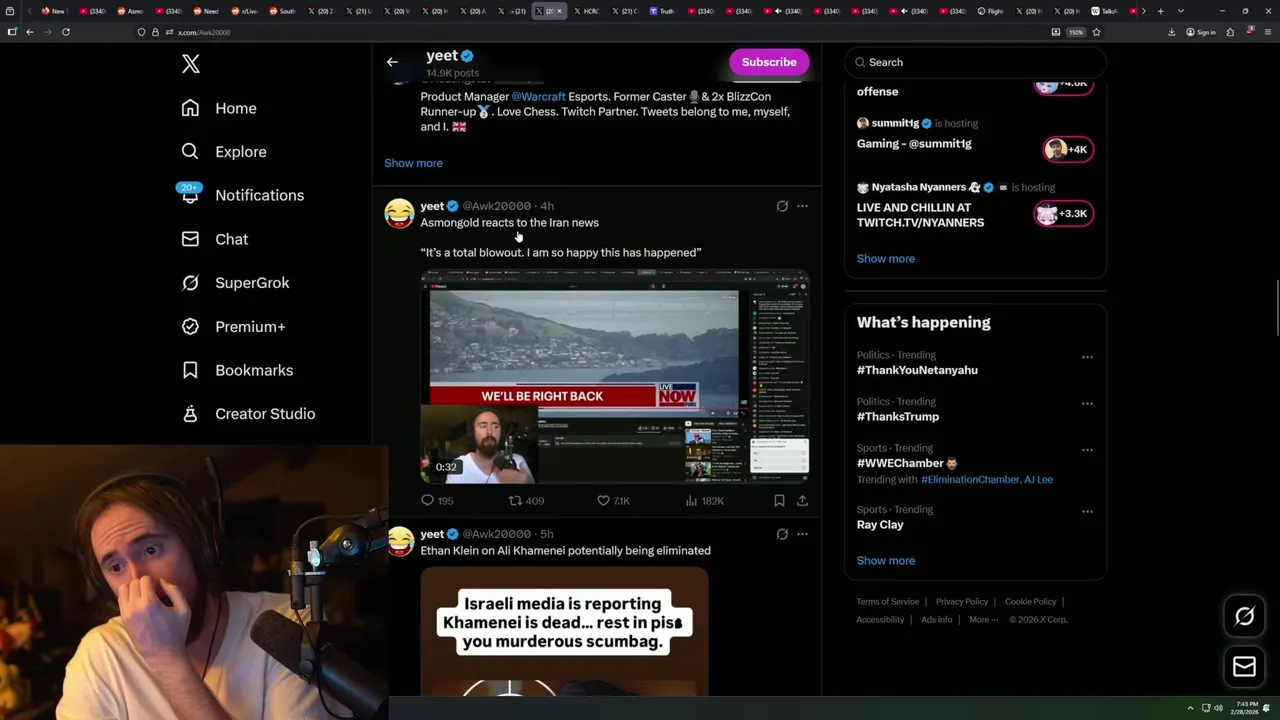Open @Warcraft mention in bio

tap(538, 97)
